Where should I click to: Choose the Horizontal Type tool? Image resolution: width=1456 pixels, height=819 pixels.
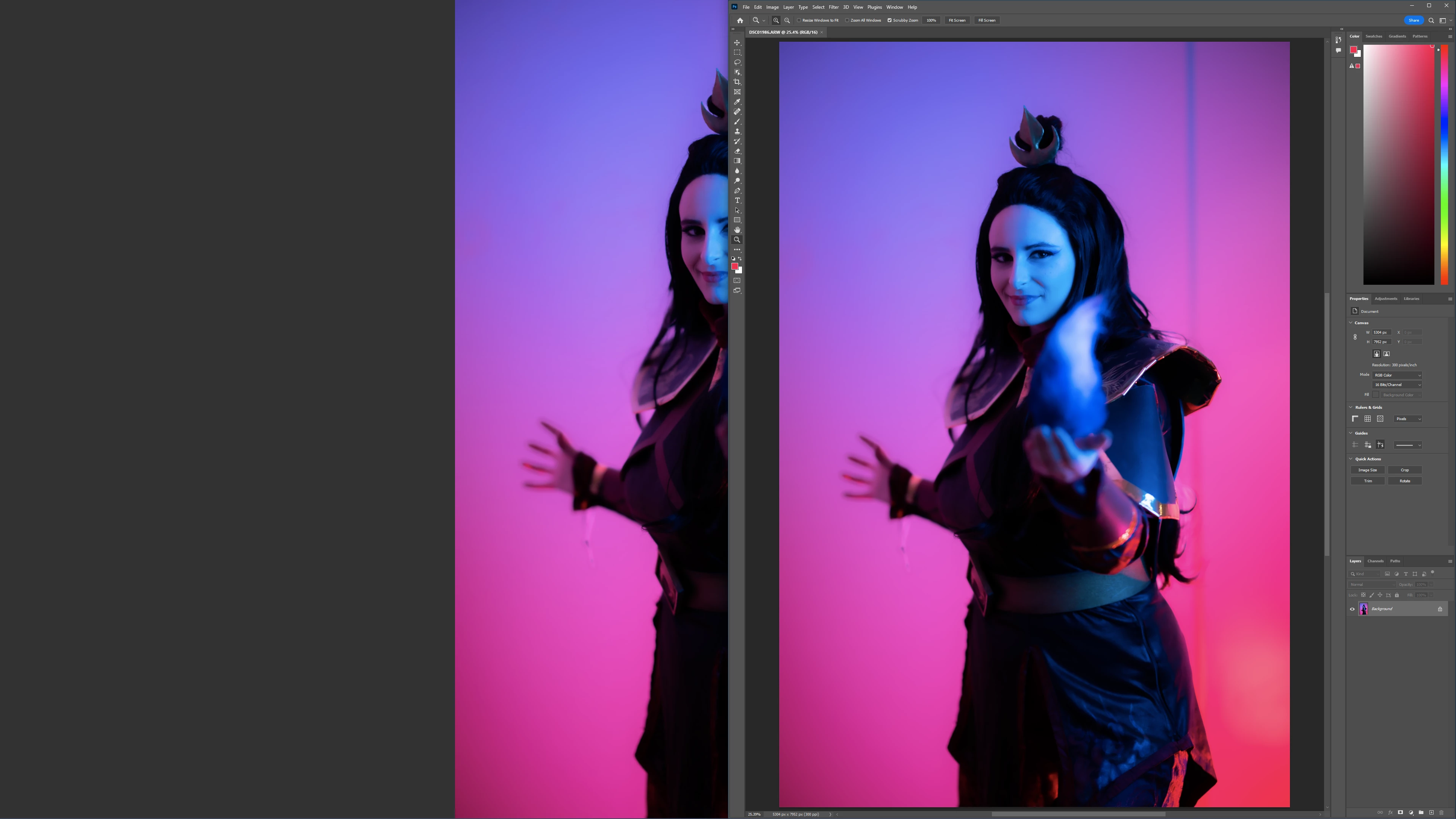tap(737, 201)
